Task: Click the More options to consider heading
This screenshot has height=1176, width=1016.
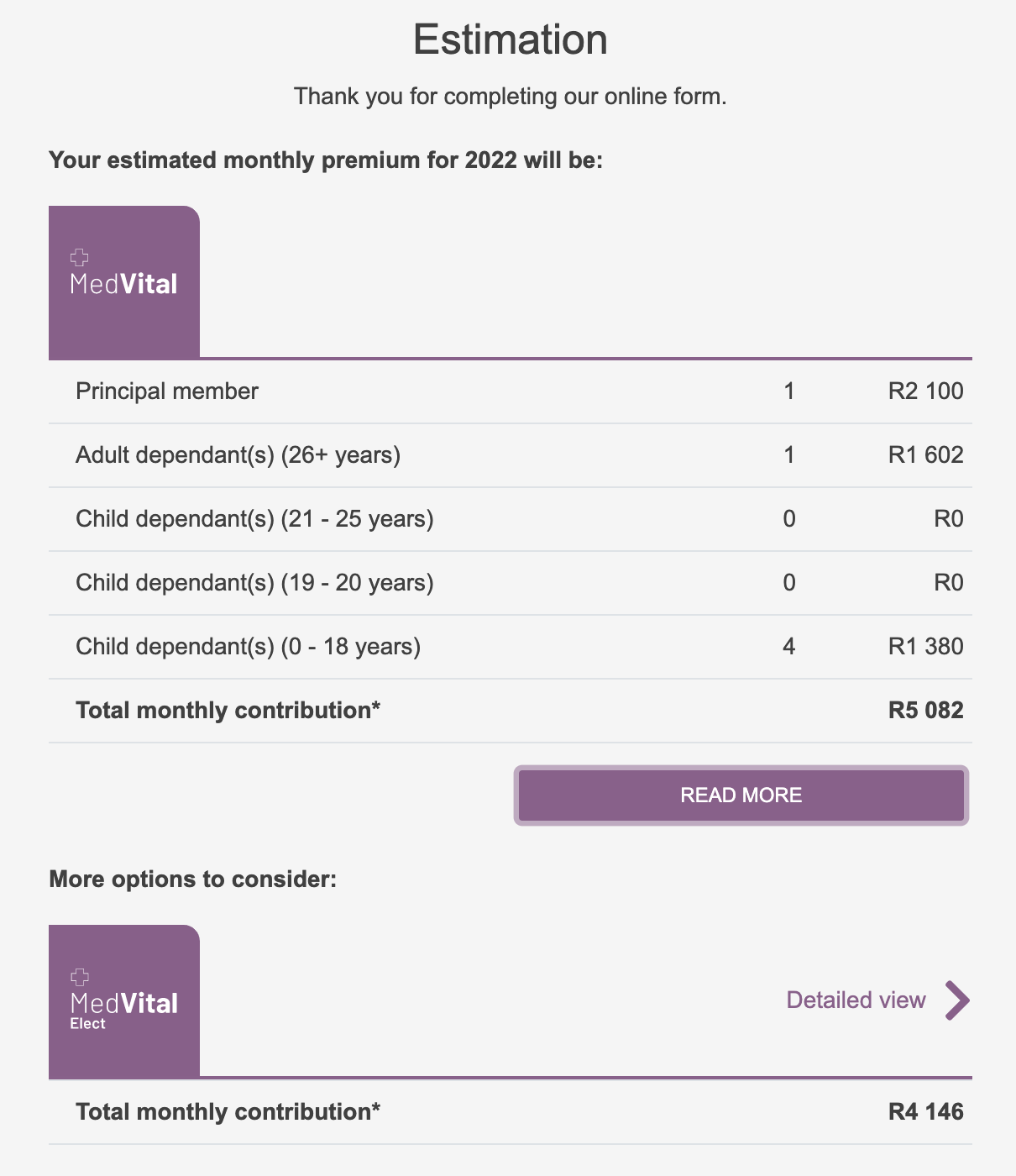Action: pos(192,879)
